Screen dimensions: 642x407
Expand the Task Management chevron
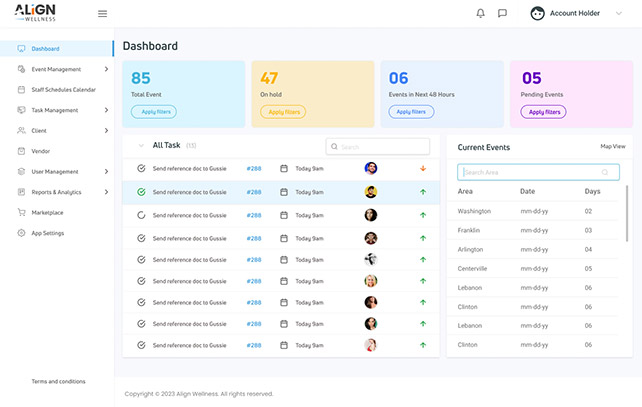tap(106, 110)
